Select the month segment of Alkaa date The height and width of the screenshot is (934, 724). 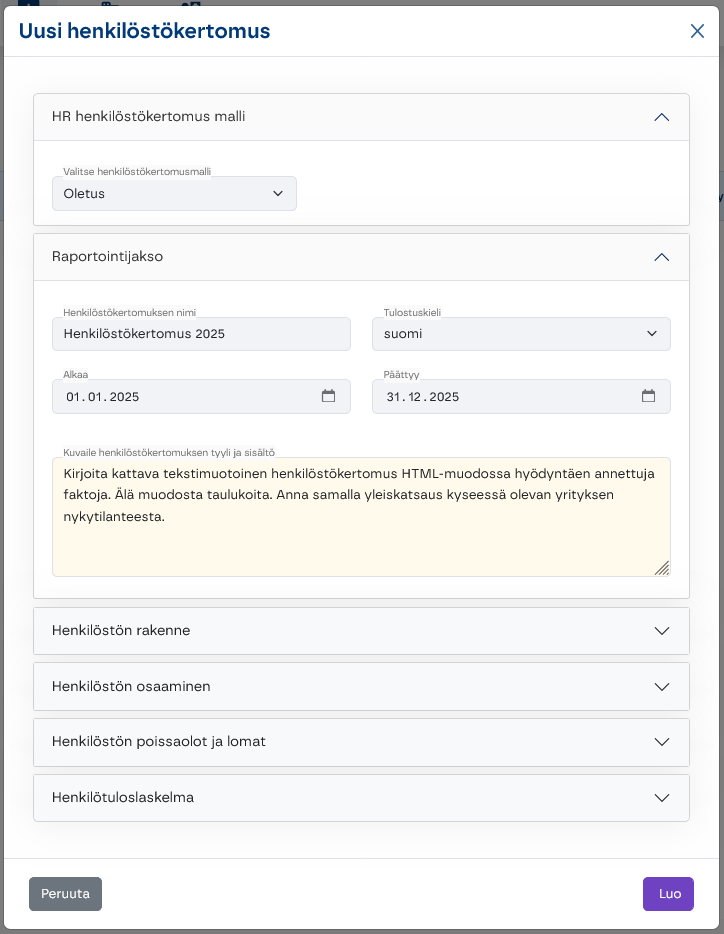(95, 397)
